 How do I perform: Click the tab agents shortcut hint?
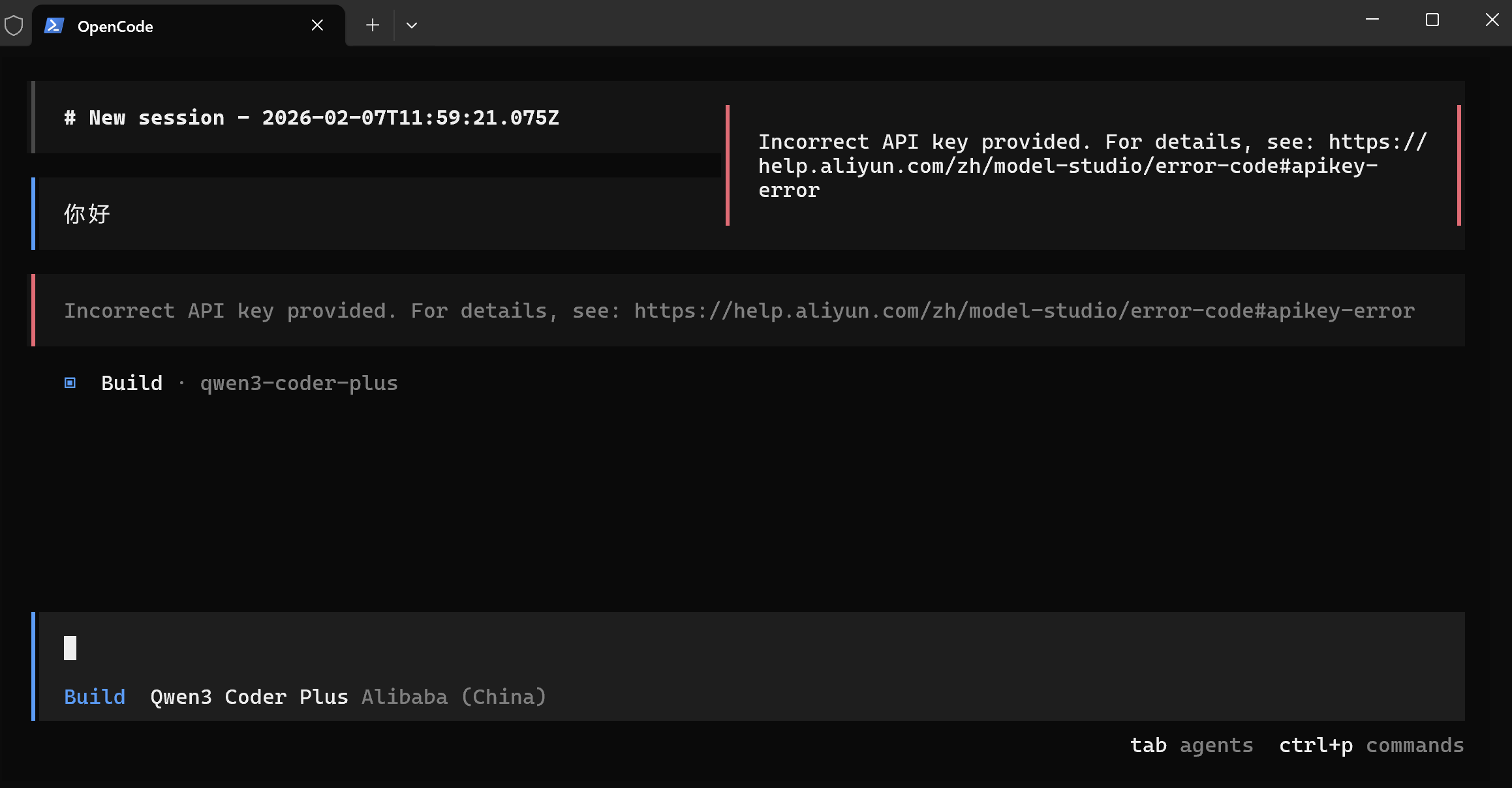pyautogui.click(x=1192, y=746)
